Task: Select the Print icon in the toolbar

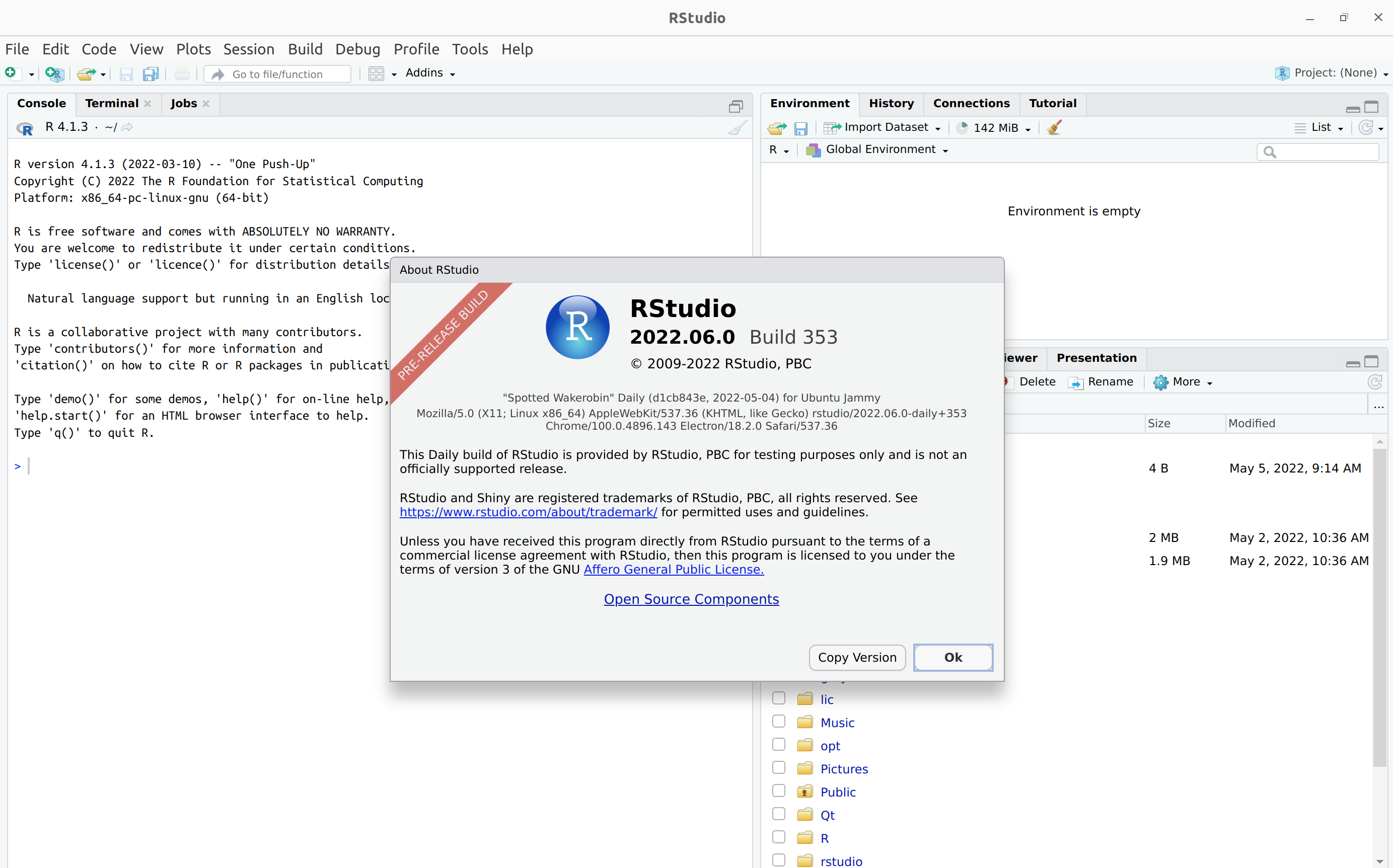Action: tap(181, 73)
